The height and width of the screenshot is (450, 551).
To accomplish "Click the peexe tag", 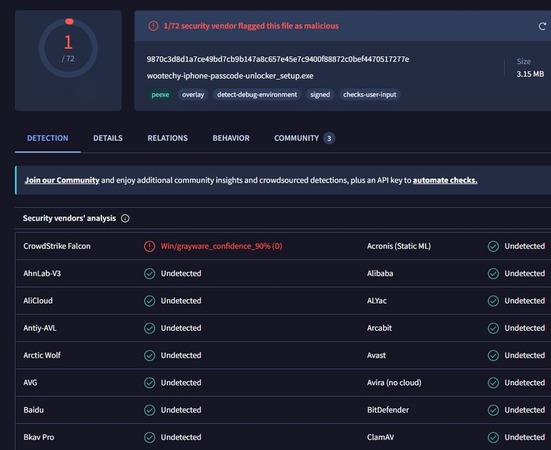I will tap(160, 95).
